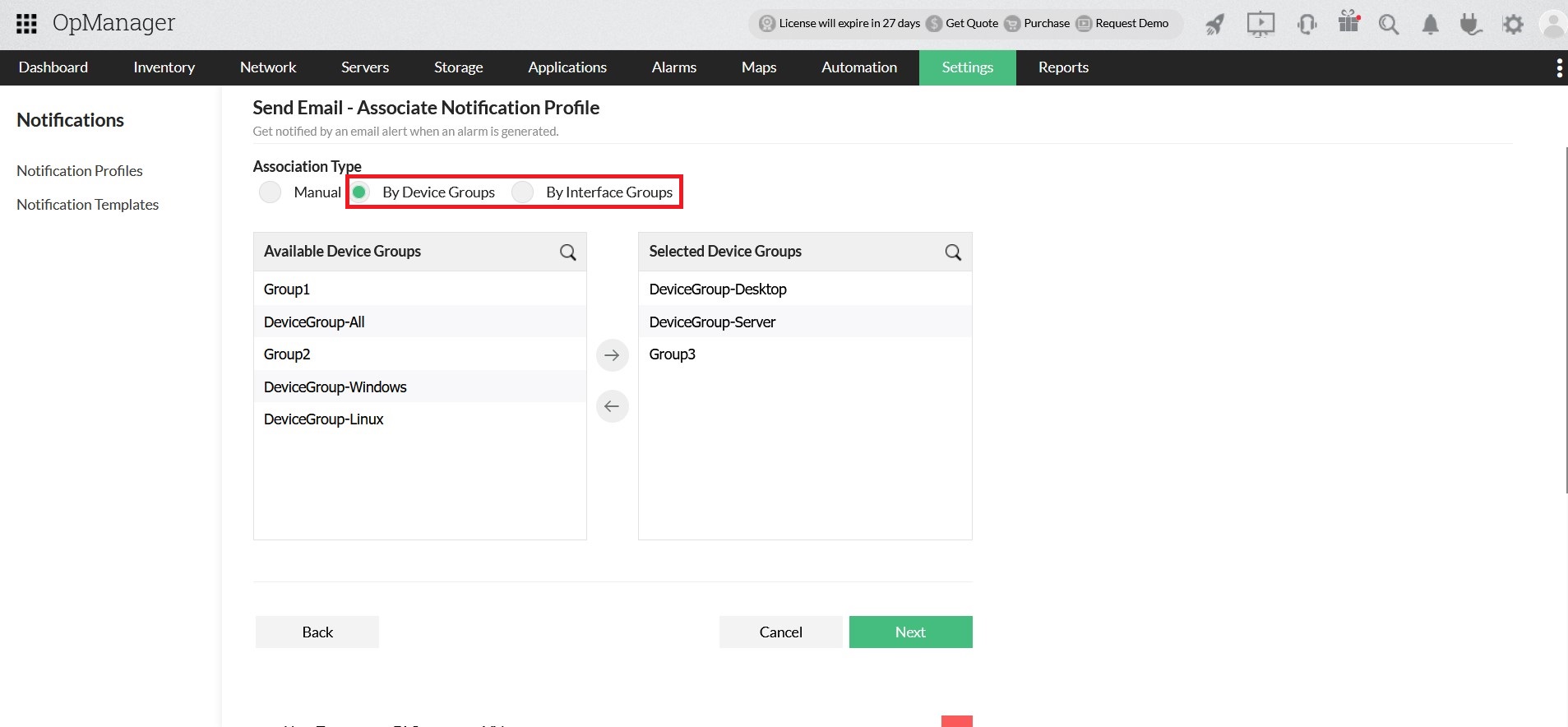The image size is (1568, 727).
Task: Open Notification Templates in sidebar
Action: coord(88,205)
